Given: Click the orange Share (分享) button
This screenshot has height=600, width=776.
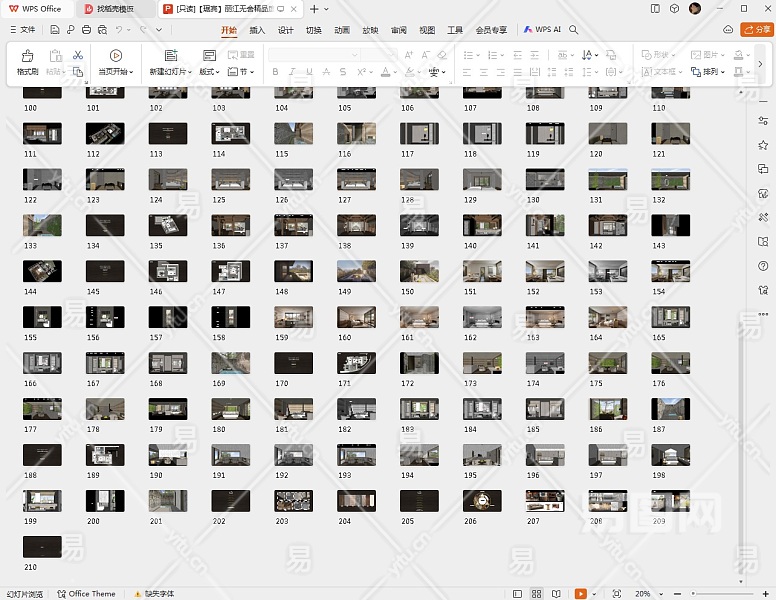Looking at the screenshot, I should click(x=756, y=31).
